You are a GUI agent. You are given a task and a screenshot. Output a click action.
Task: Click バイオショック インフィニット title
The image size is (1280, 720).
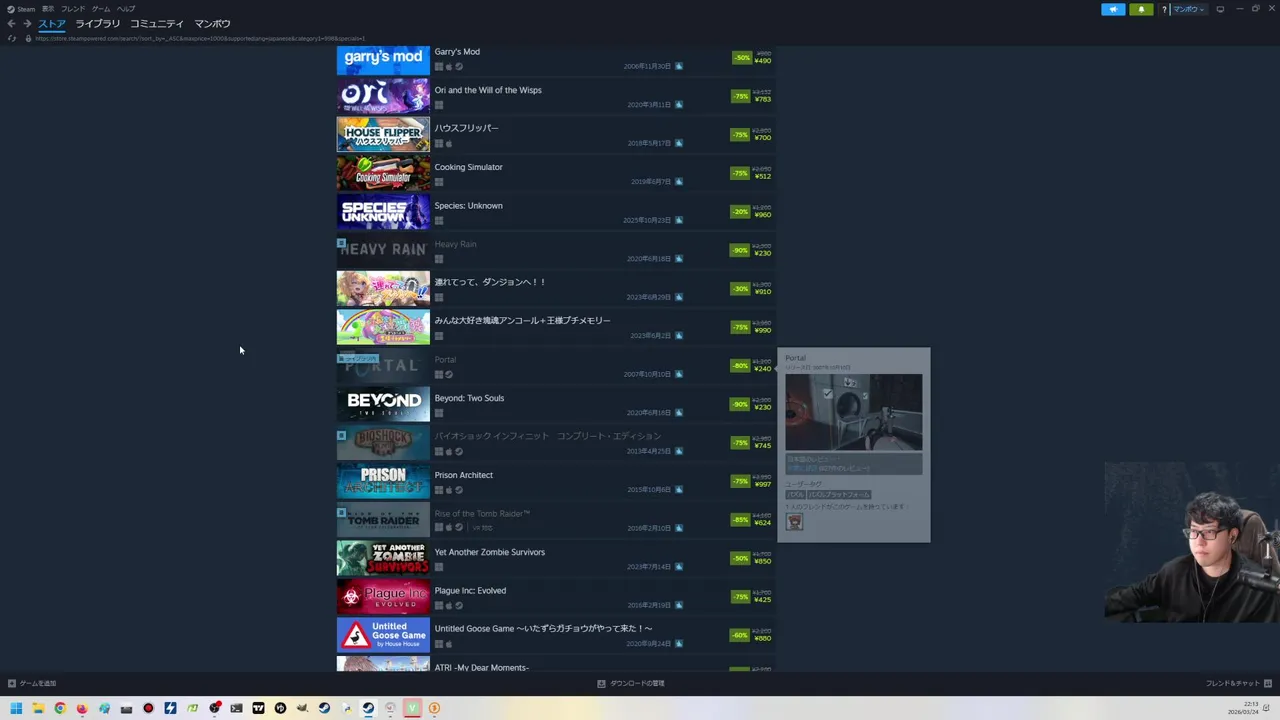pos(547,436)
